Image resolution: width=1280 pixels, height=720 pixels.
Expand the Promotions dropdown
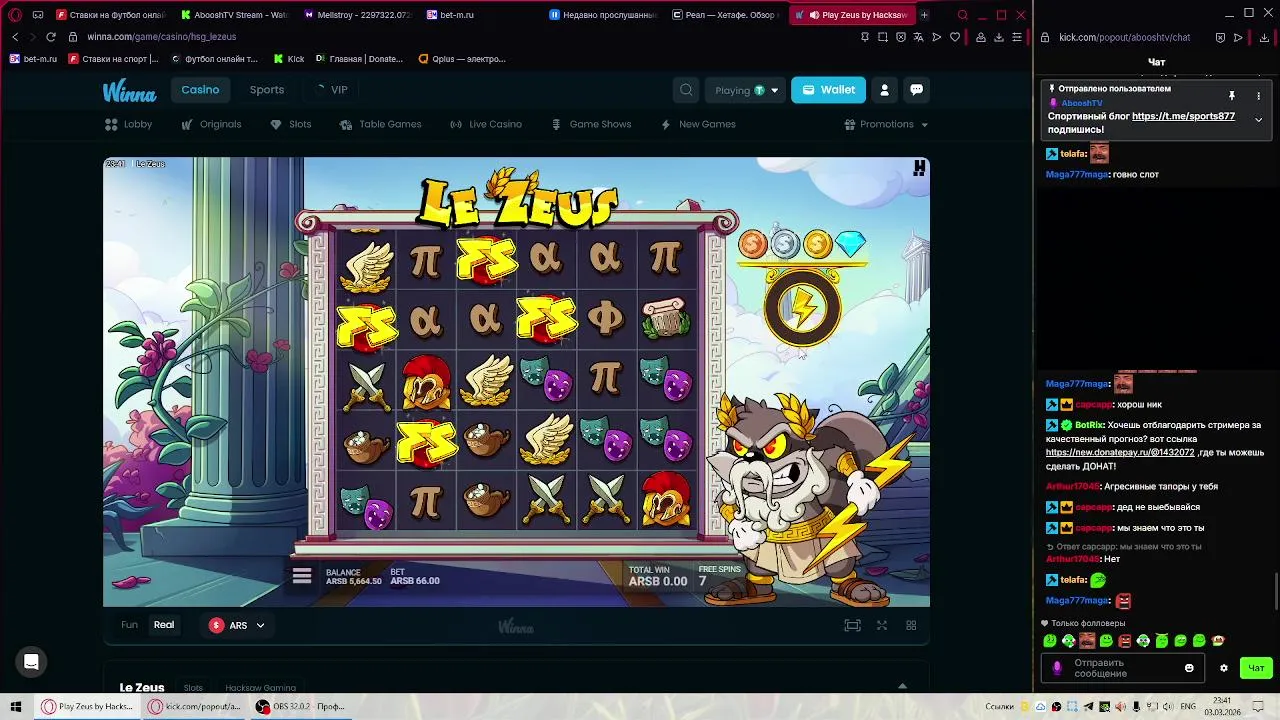click(x=886, y=124)
